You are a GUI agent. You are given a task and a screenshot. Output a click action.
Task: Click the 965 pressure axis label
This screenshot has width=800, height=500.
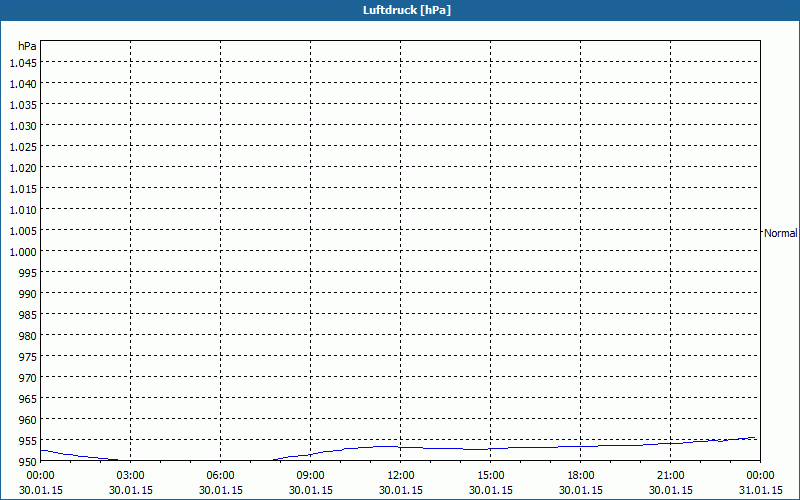pyautogui.click(x=29, y=398)
